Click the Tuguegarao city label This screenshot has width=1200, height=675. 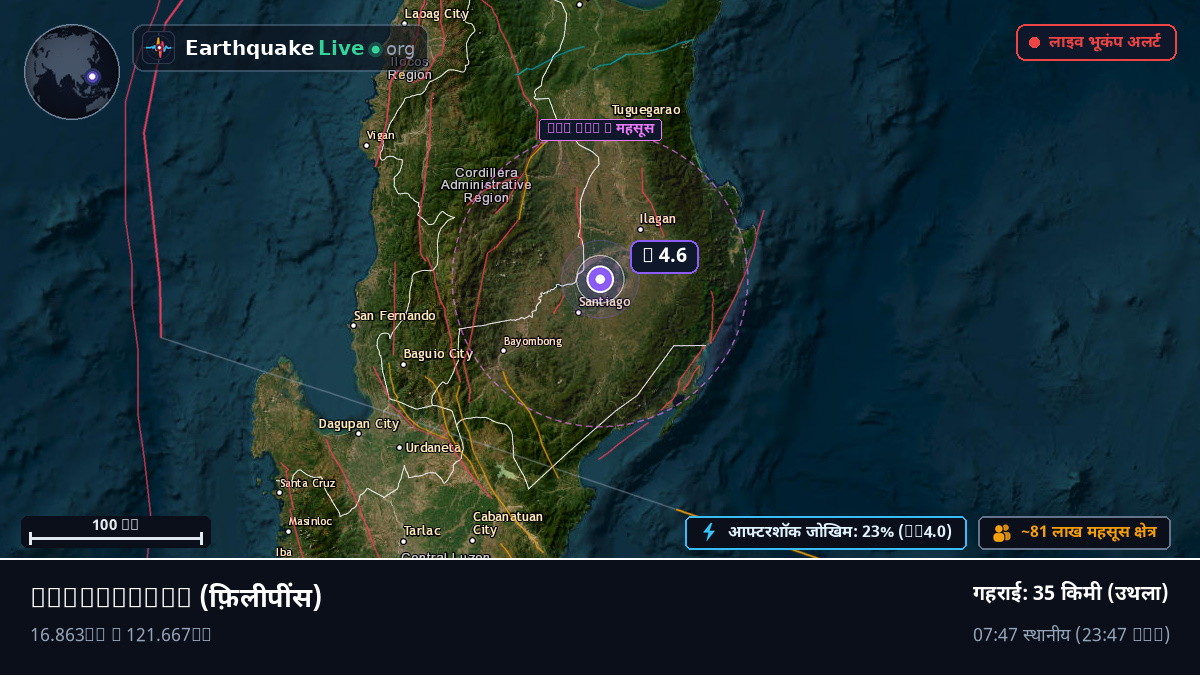tap(646, 110)
